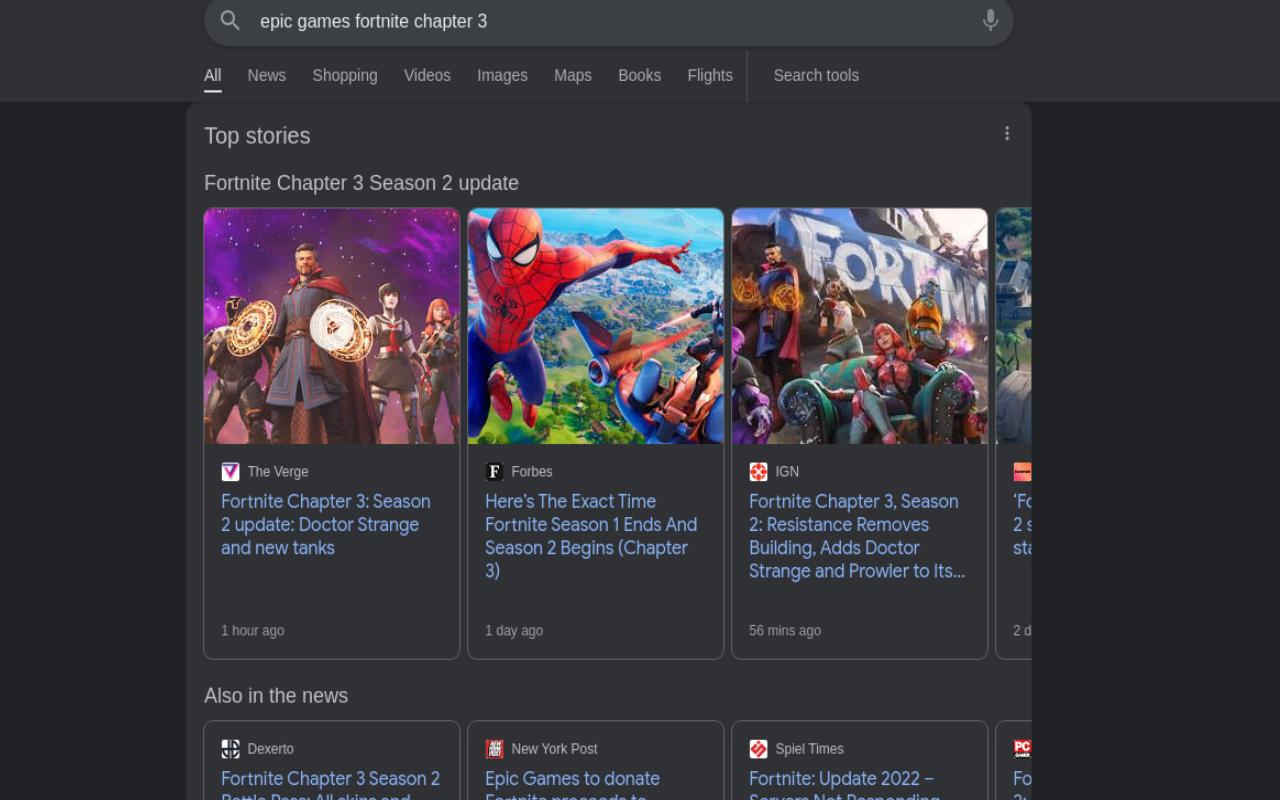Image resolution: width=1280 pixels, height=800 pixels.
Task: Switch to the Videos tab
Action: tap(427, 75)
